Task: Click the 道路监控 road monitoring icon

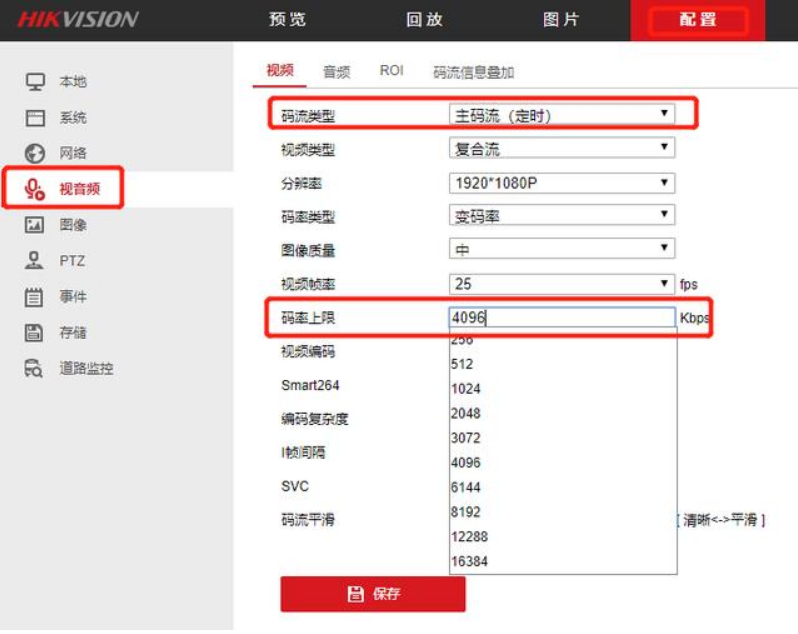Action: [35, 369]
